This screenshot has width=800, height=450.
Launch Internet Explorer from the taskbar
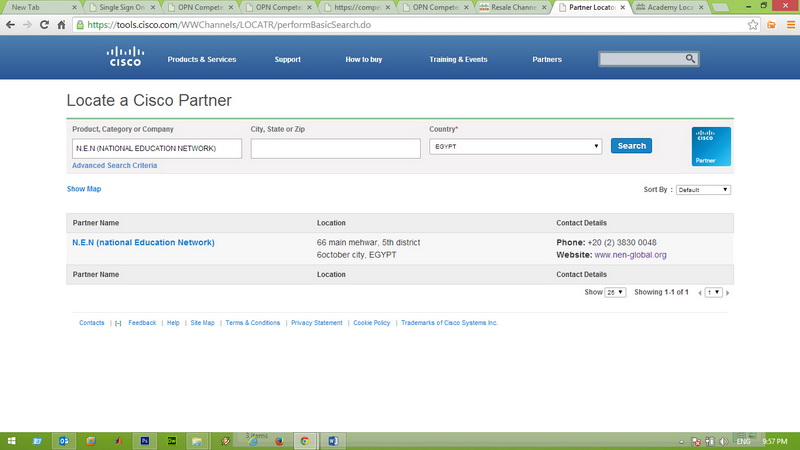coord(253,441)
